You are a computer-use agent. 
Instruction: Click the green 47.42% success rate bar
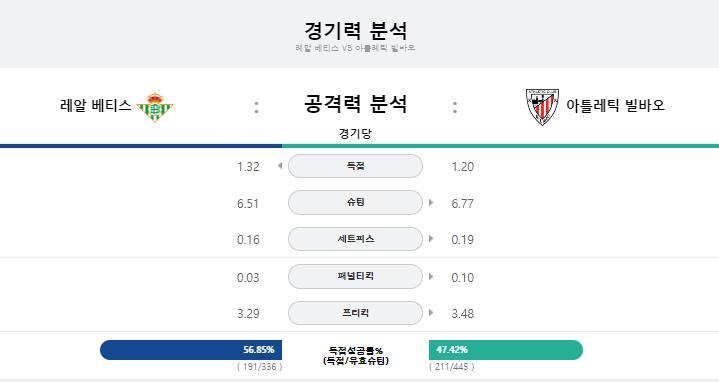point(506,350)
